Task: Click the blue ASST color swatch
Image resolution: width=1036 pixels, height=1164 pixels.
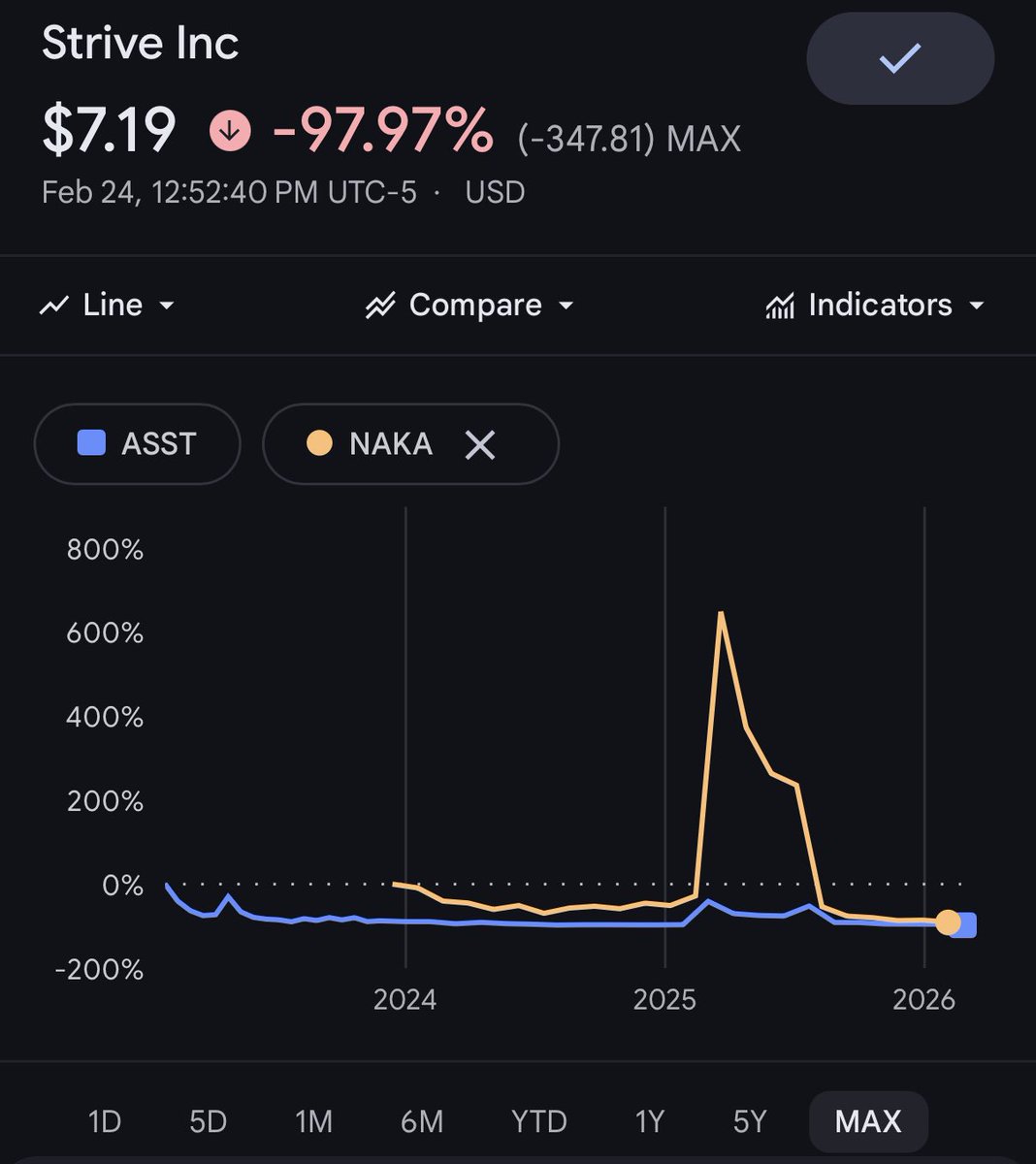Action: (91, 443)
